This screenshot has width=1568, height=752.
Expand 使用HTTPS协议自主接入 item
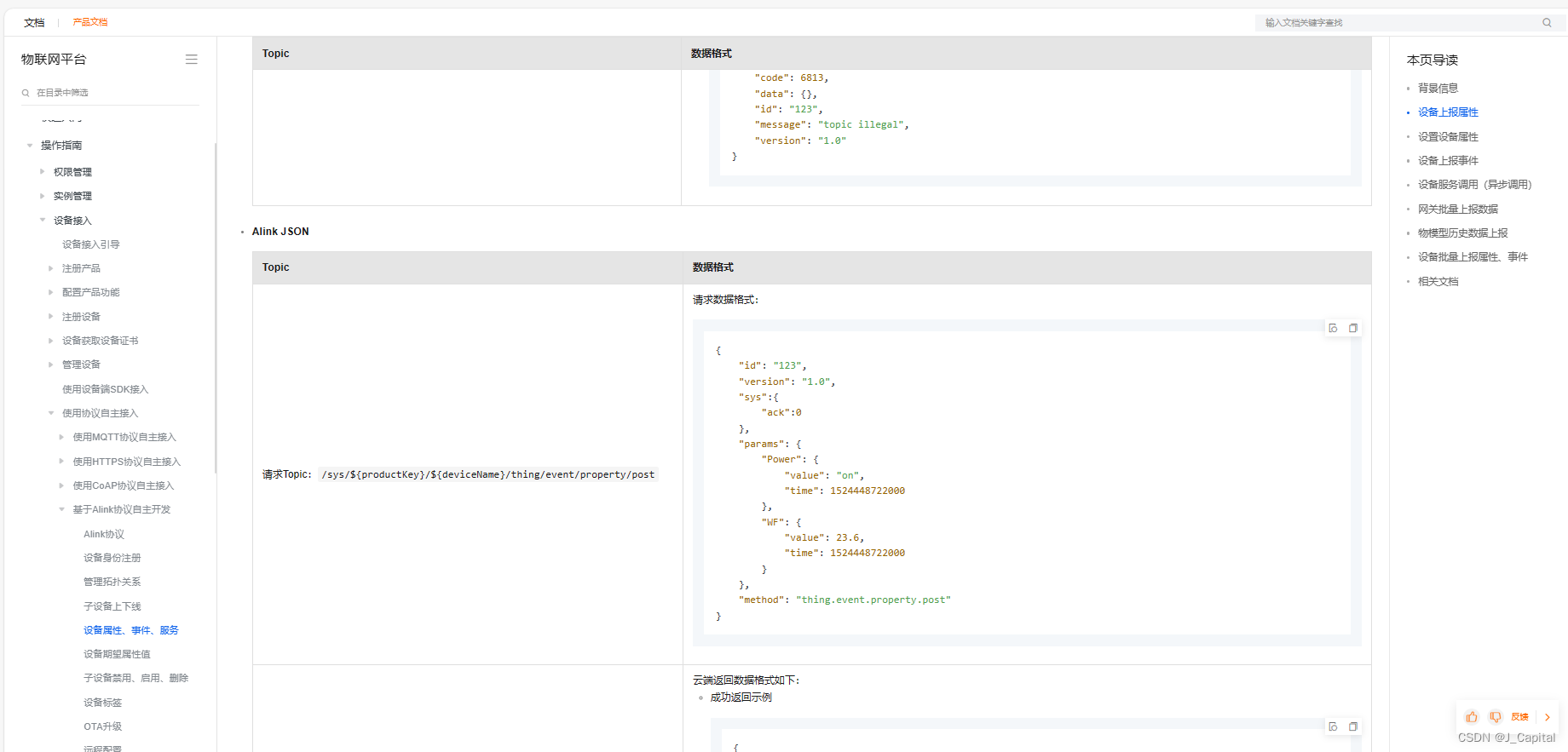[61, 462]
